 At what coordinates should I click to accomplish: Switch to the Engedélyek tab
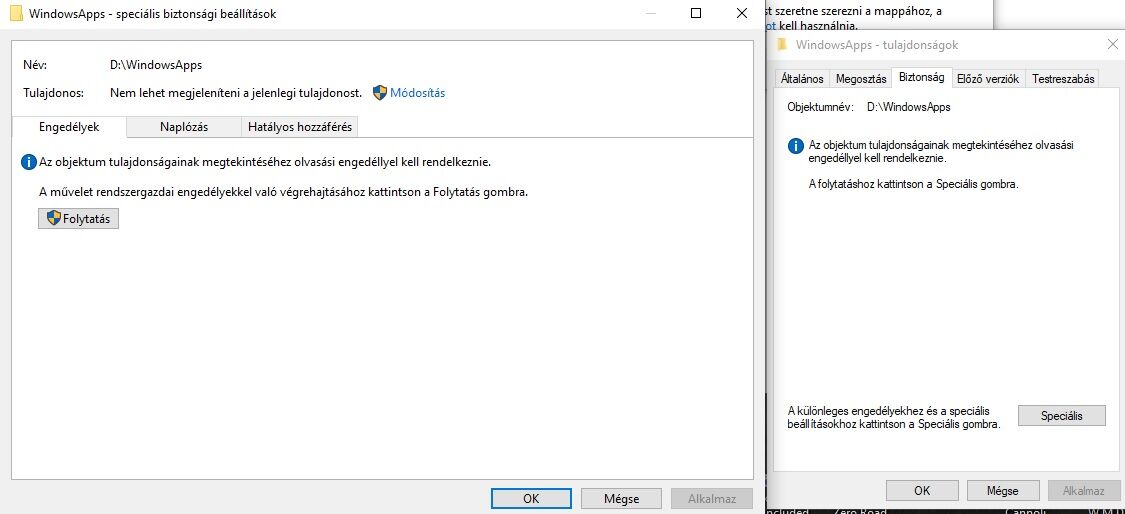[69, 127]
